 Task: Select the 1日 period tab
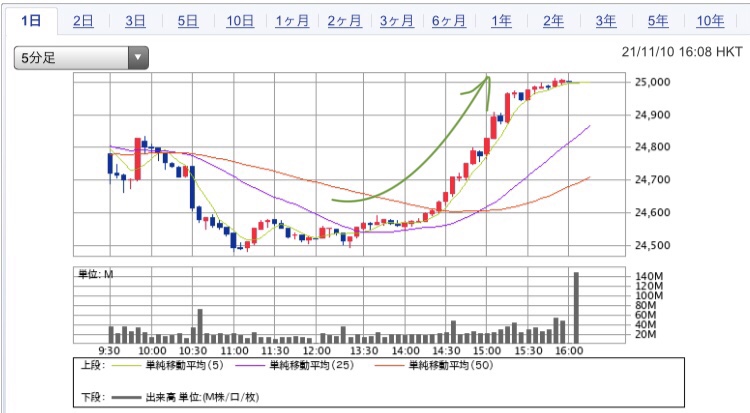[x=32, y=21]
